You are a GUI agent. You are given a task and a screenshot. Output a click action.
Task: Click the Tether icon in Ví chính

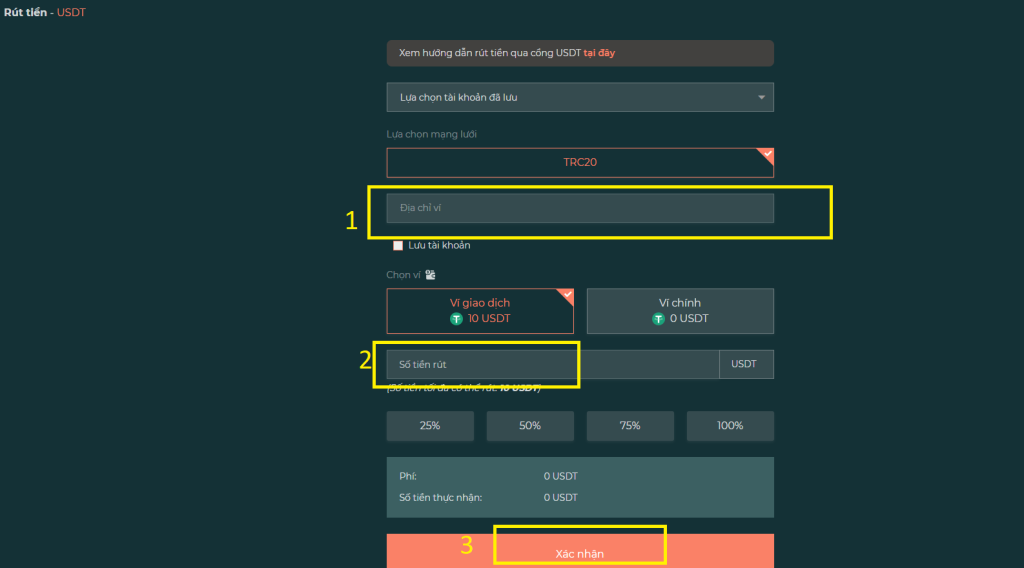659,319
